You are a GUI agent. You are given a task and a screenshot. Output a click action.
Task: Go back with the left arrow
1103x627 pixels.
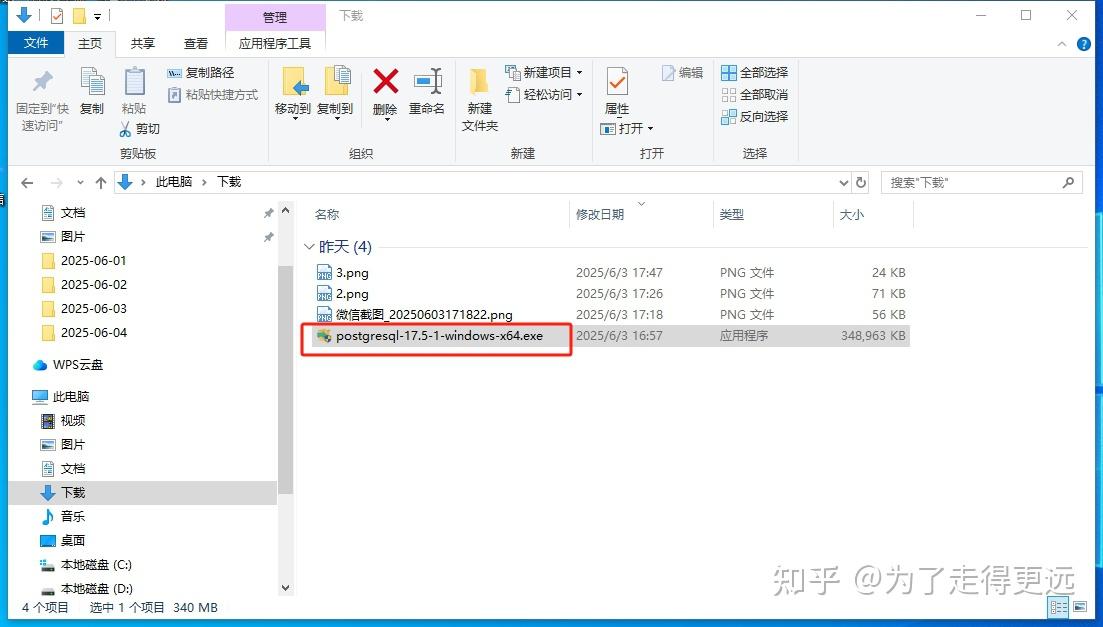click(27, 183)
